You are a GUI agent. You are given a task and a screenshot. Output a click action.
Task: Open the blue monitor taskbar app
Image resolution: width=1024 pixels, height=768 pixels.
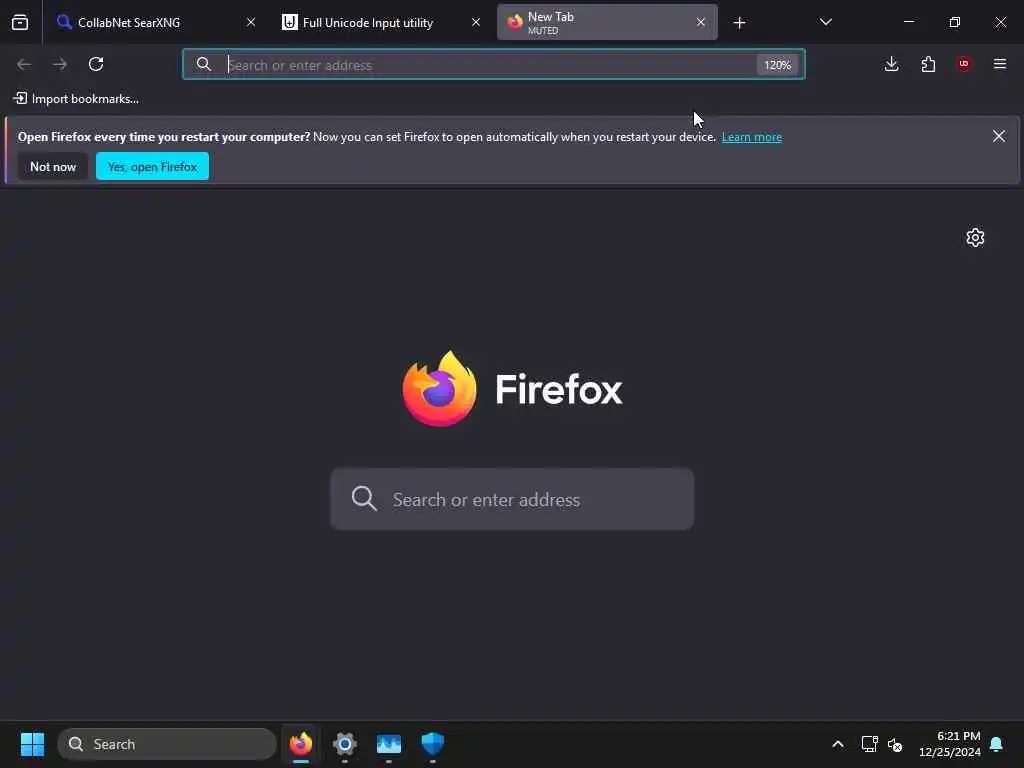[x=389, y=744]
